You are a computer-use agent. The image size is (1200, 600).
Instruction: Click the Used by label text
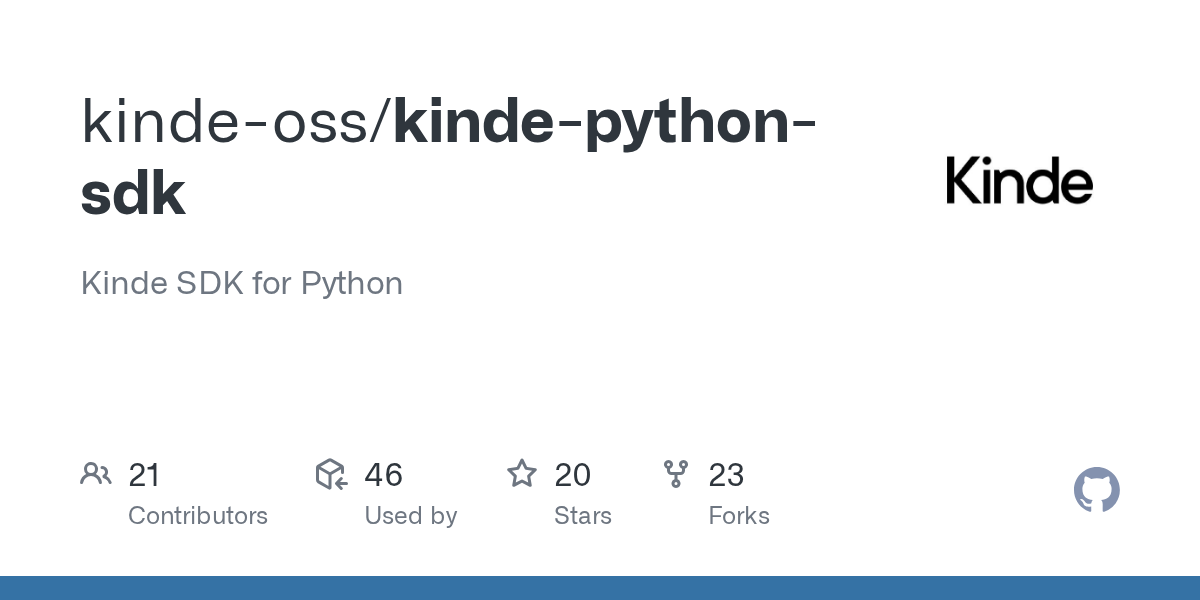[410, 516]
